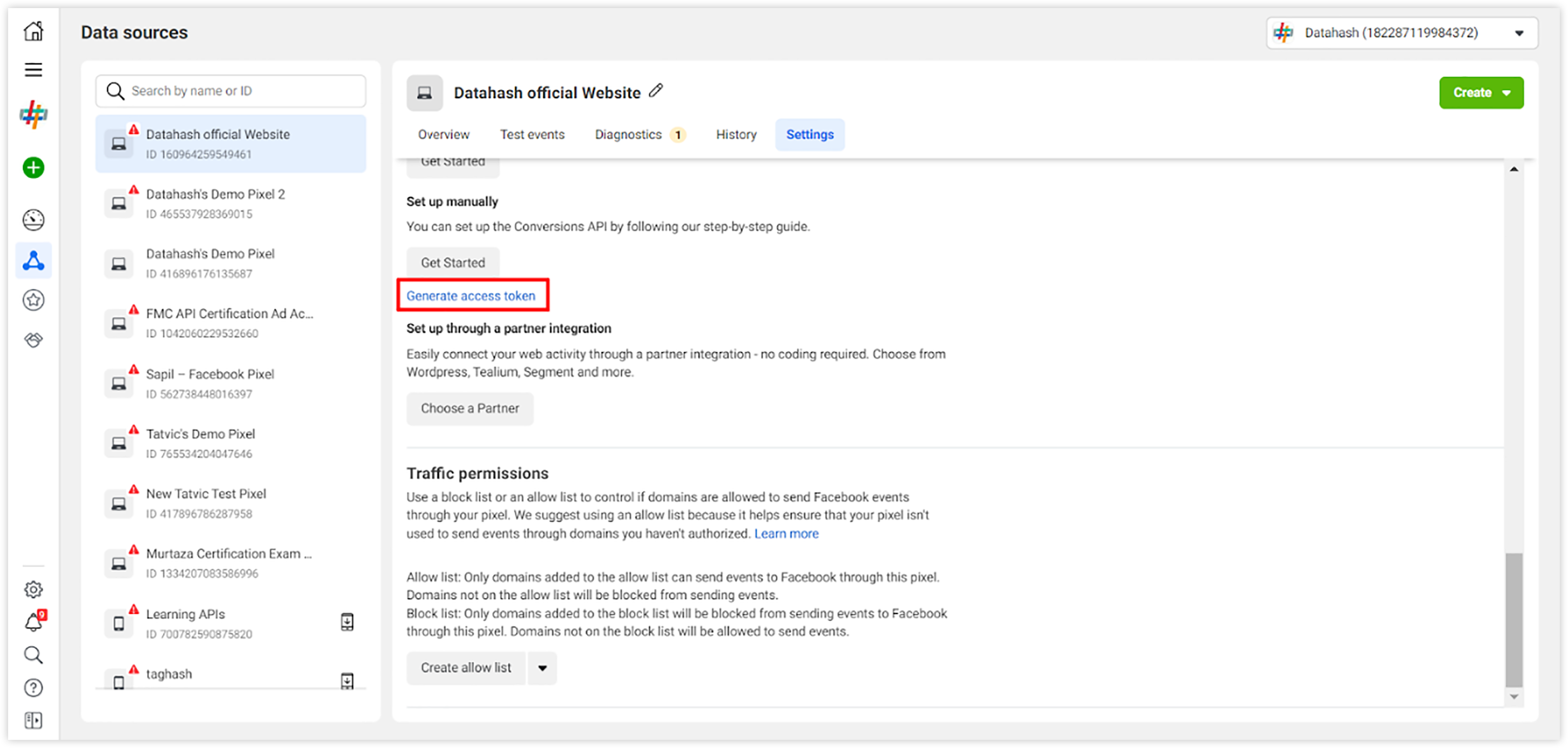
Task: Open the help question mark icon
Action: point(33,688)
